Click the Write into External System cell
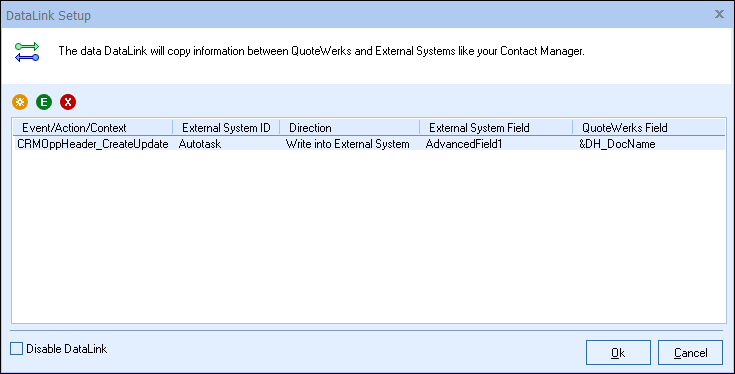The width and height of the screenshot is (735, 374). [x=347, y=144]
